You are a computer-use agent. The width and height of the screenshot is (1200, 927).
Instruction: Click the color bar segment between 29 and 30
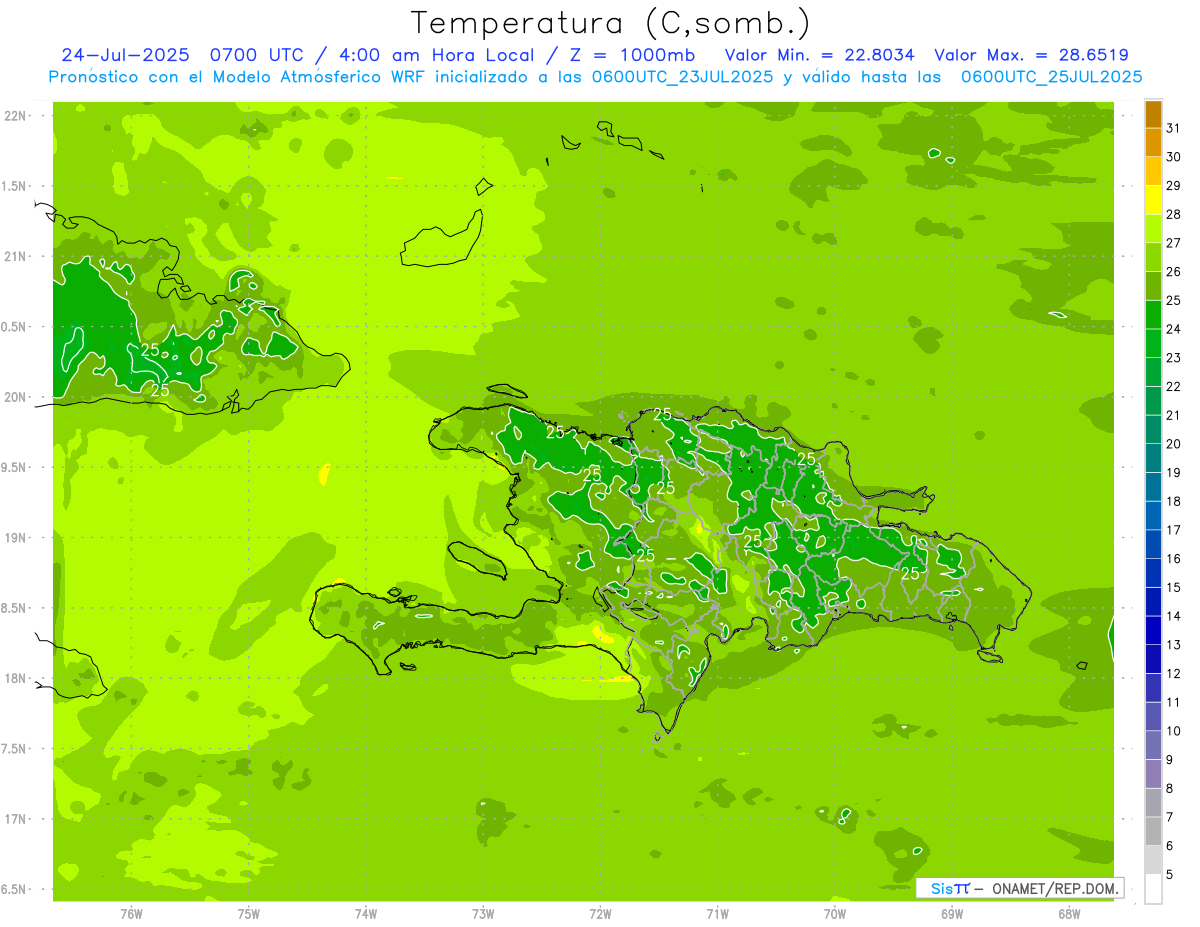[1153, 171]
